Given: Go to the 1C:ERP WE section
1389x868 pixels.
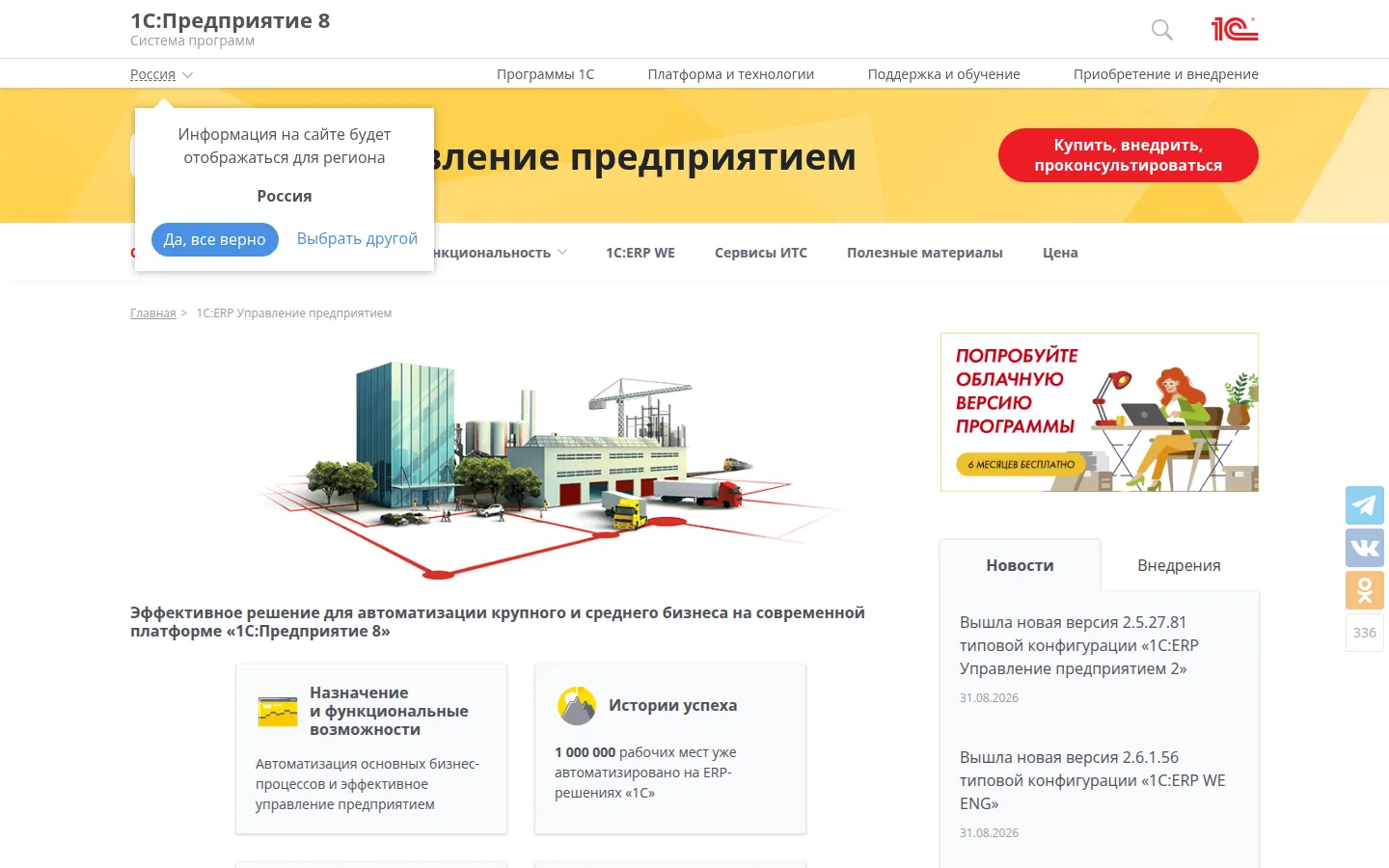Looking at the screenshot, I should click(640, 253).
